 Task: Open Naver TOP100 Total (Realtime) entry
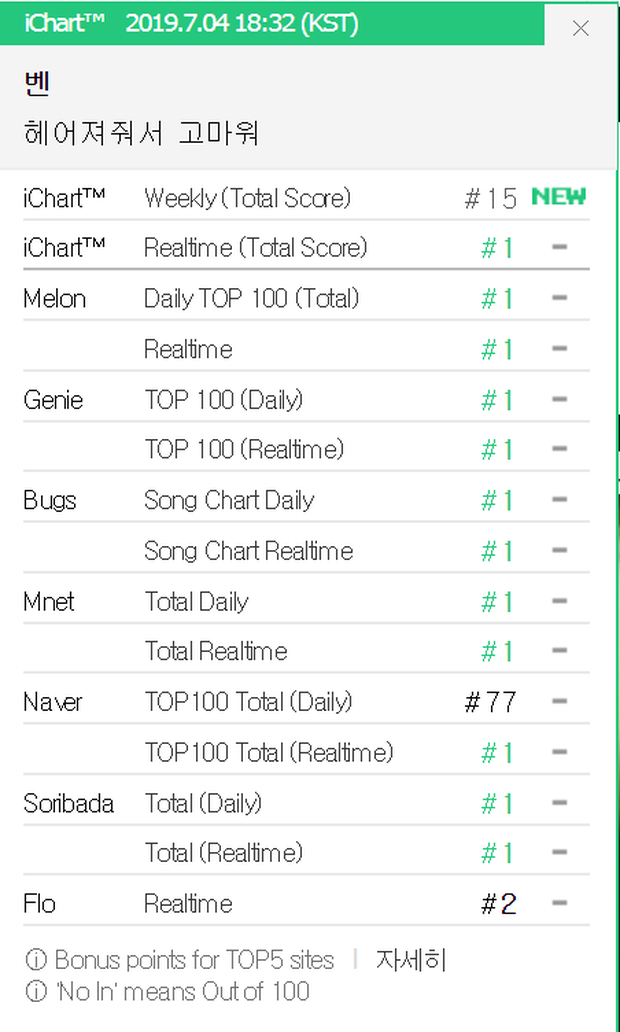coord(268,752)
